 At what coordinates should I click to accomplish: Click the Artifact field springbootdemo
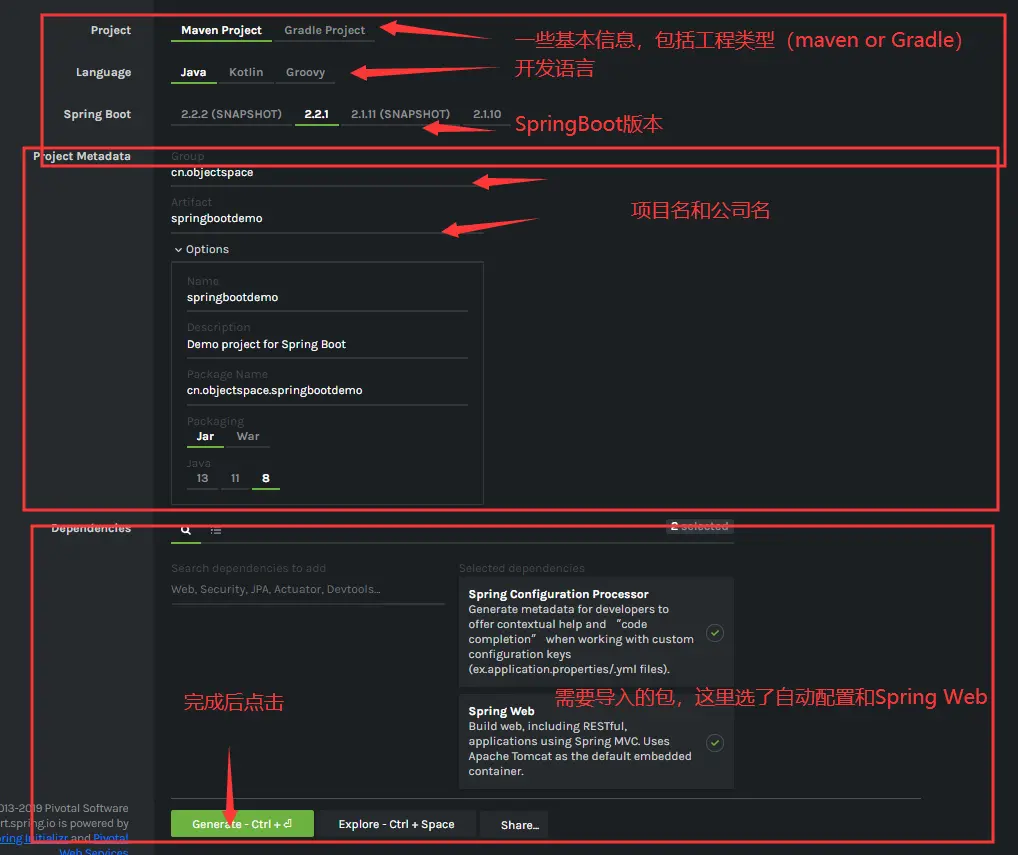click(x=327, y=219)
